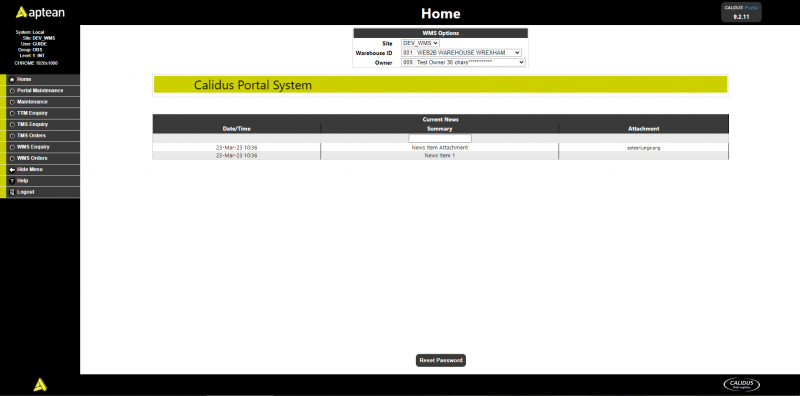The width and height of the screenshot is (800, 396).
Task: Click the Calidus Portal version badge
Action: [x=741, y=12]
